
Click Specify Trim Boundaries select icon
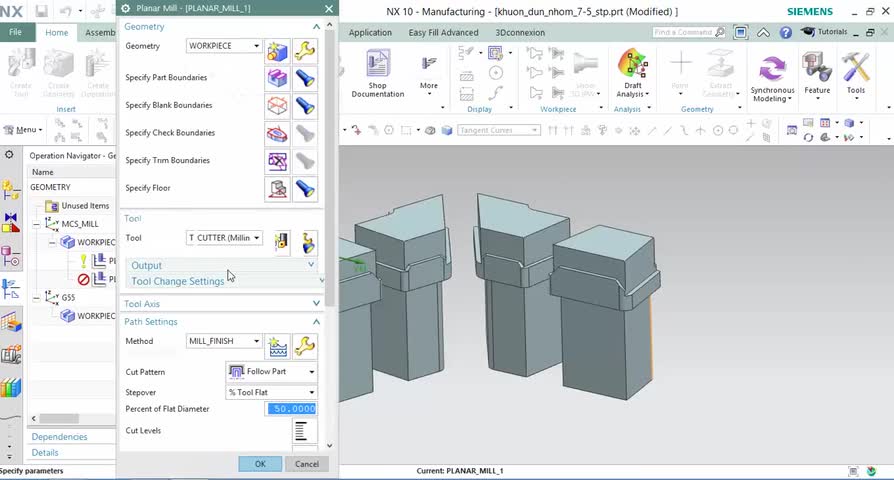pyautogui.click(x=278, y=161)
